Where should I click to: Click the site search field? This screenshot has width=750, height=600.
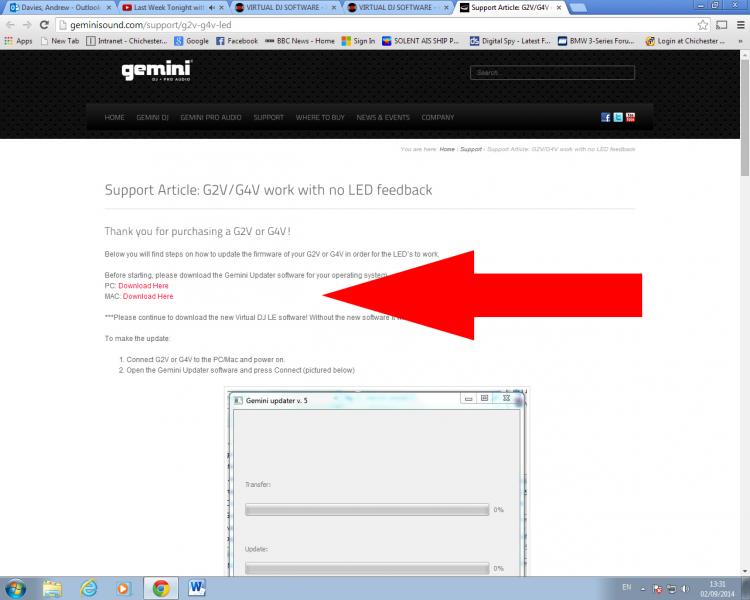pos(552,73)
